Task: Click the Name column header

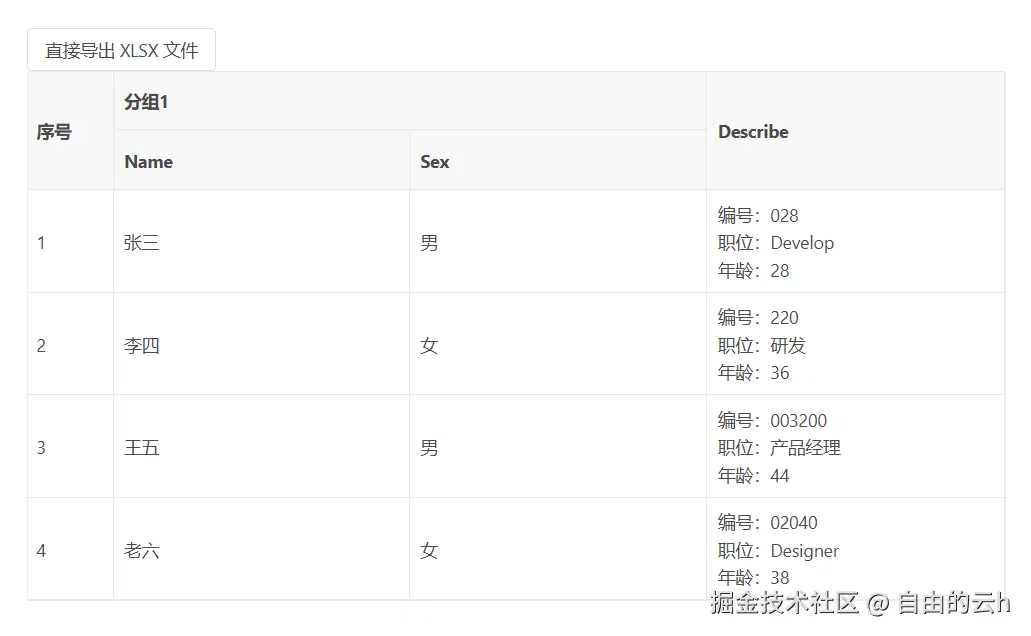Action: pyautogui.click(x=262, y=160)
